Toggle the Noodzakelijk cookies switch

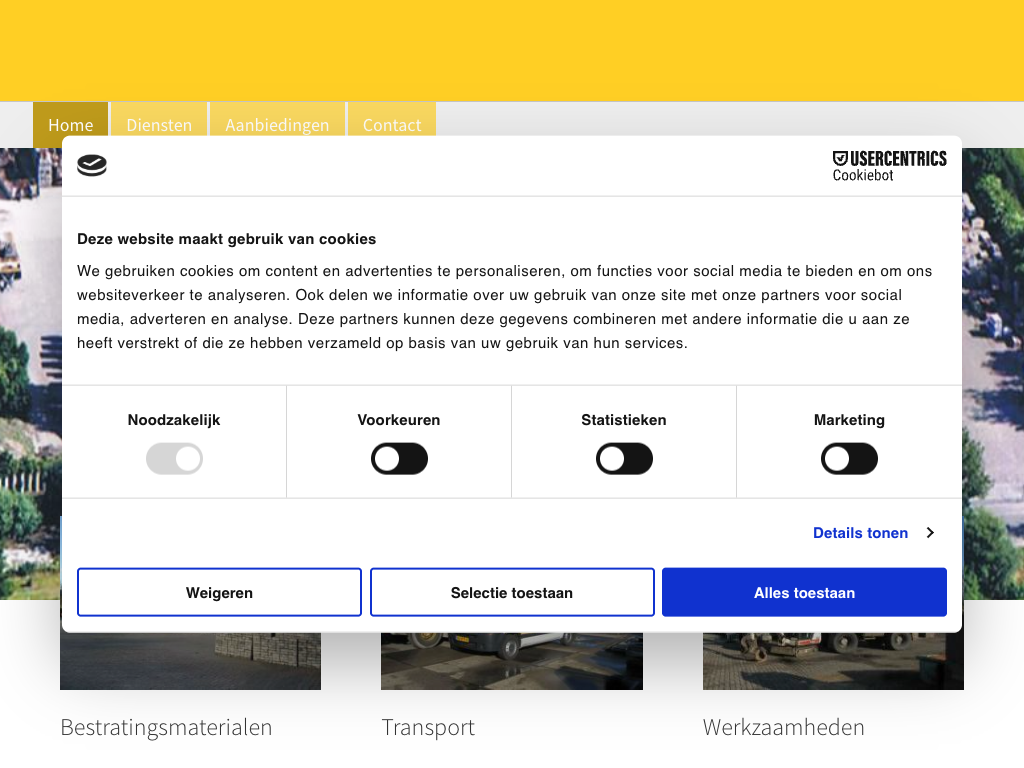coord(174,460)
